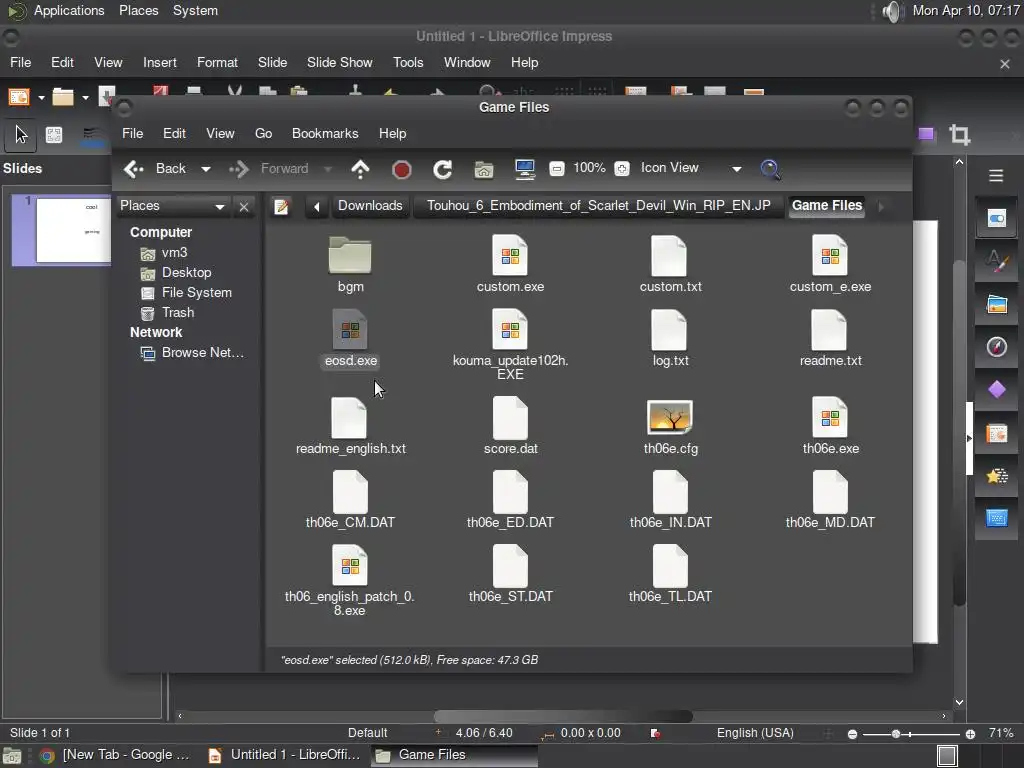Screen dimensions: 1024x768
Task: Select th06e_ST.DAT file
Action: pos(510,574)
